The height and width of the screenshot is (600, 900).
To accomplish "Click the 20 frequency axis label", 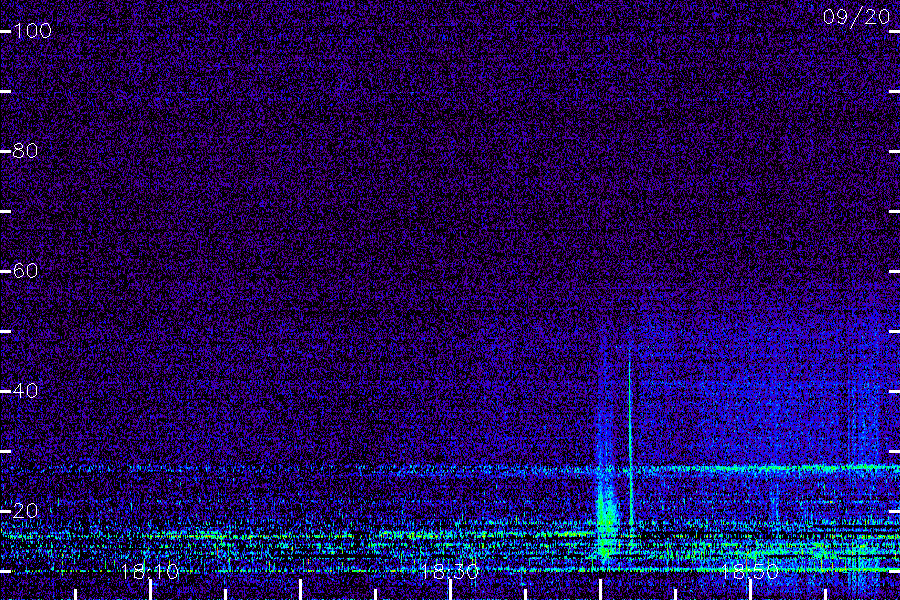I will click(25, 510).
